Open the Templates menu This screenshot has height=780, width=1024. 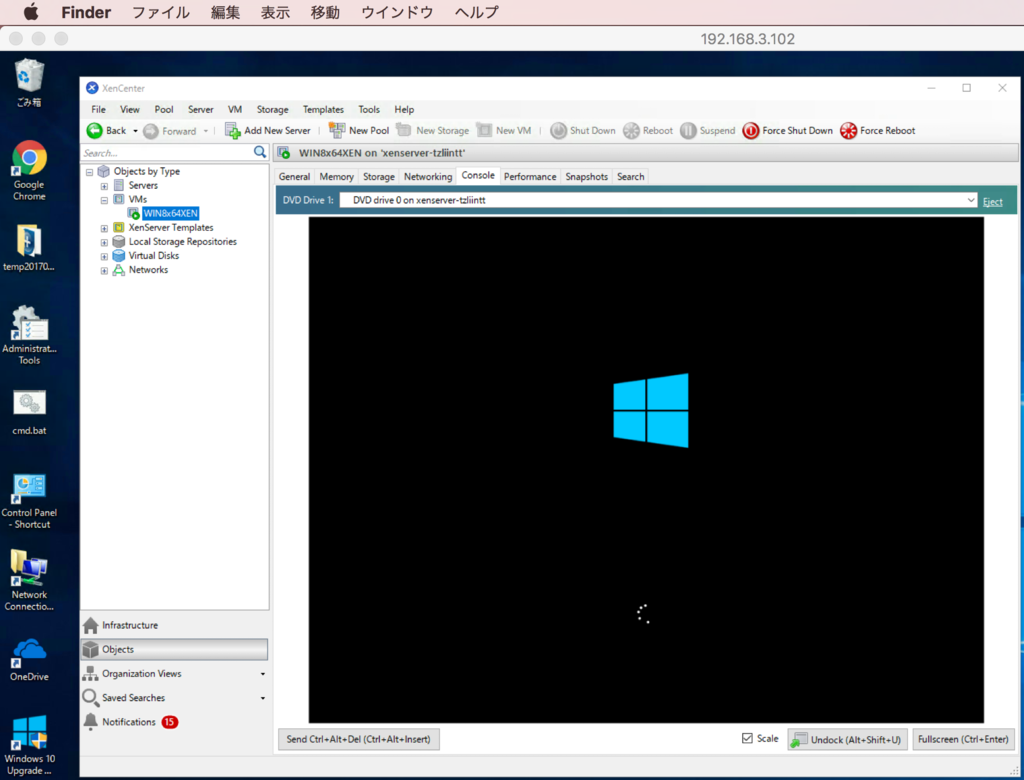coord(323,109)
